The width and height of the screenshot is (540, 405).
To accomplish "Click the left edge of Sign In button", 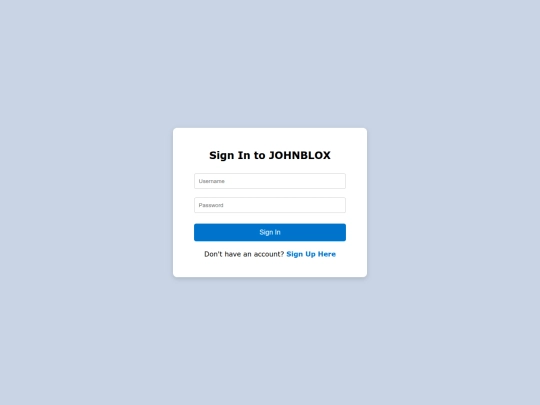I will tap(200, 232).
